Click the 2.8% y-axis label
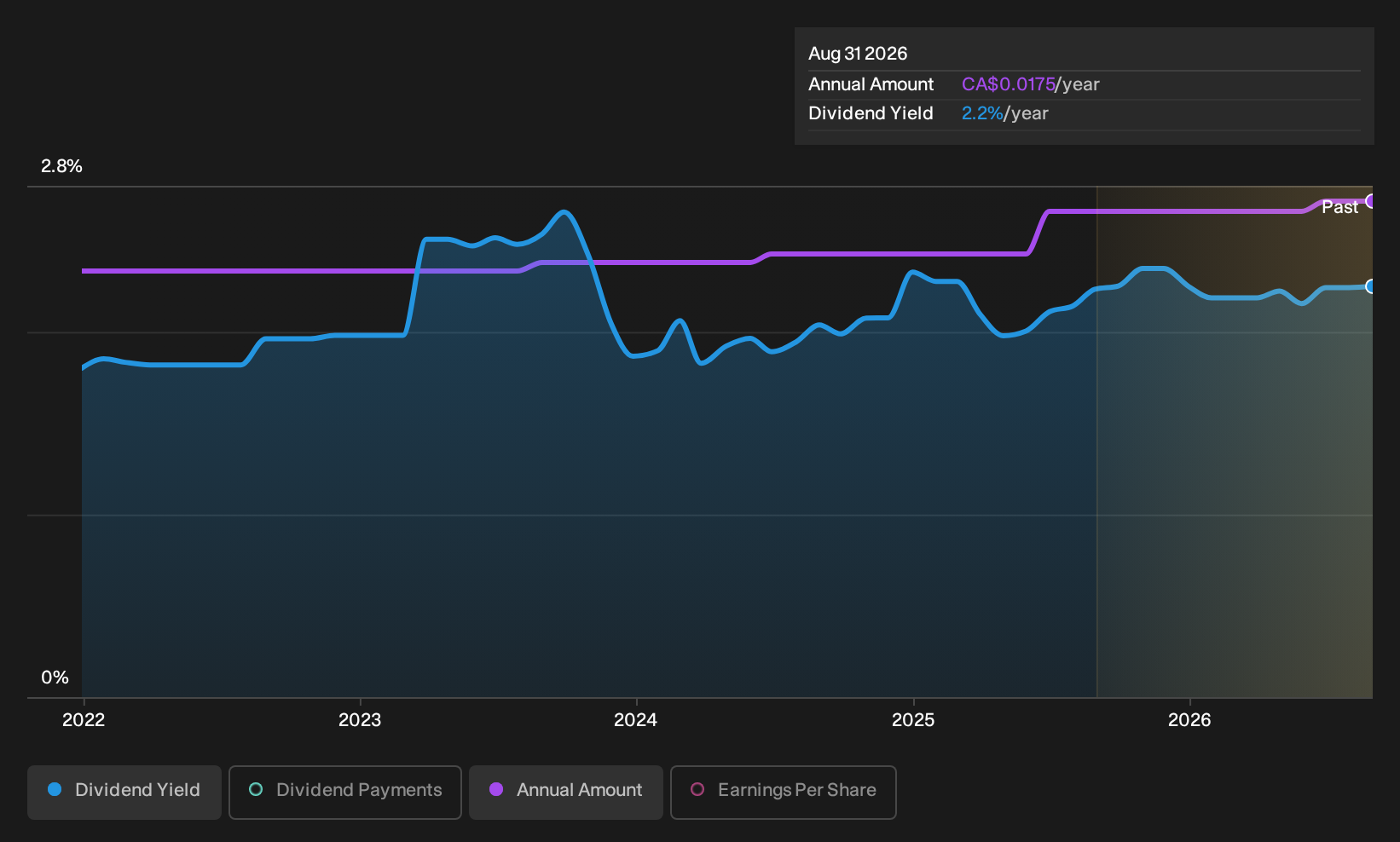The height and width of the screenshot is (842, 1400). point(61,166)
